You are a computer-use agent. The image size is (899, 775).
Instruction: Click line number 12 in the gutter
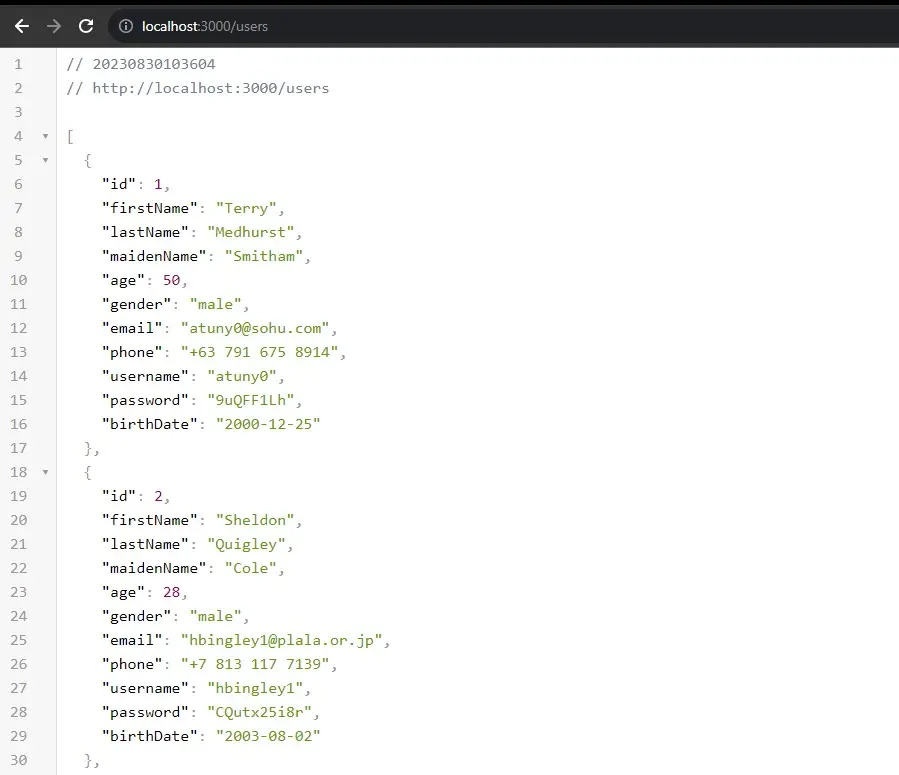tap(18, 328)
